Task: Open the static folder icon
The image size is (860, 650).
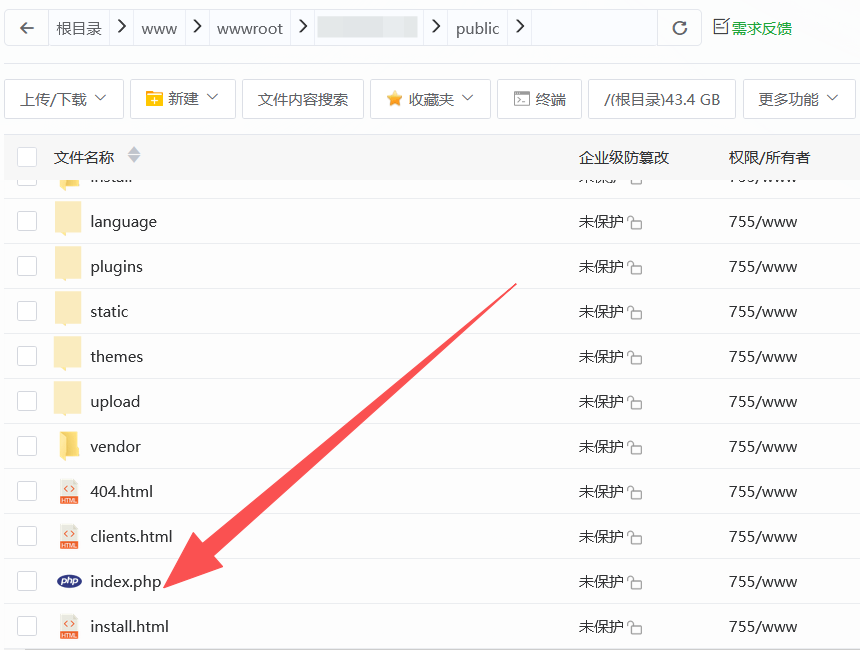Action: tap(68, 309)
